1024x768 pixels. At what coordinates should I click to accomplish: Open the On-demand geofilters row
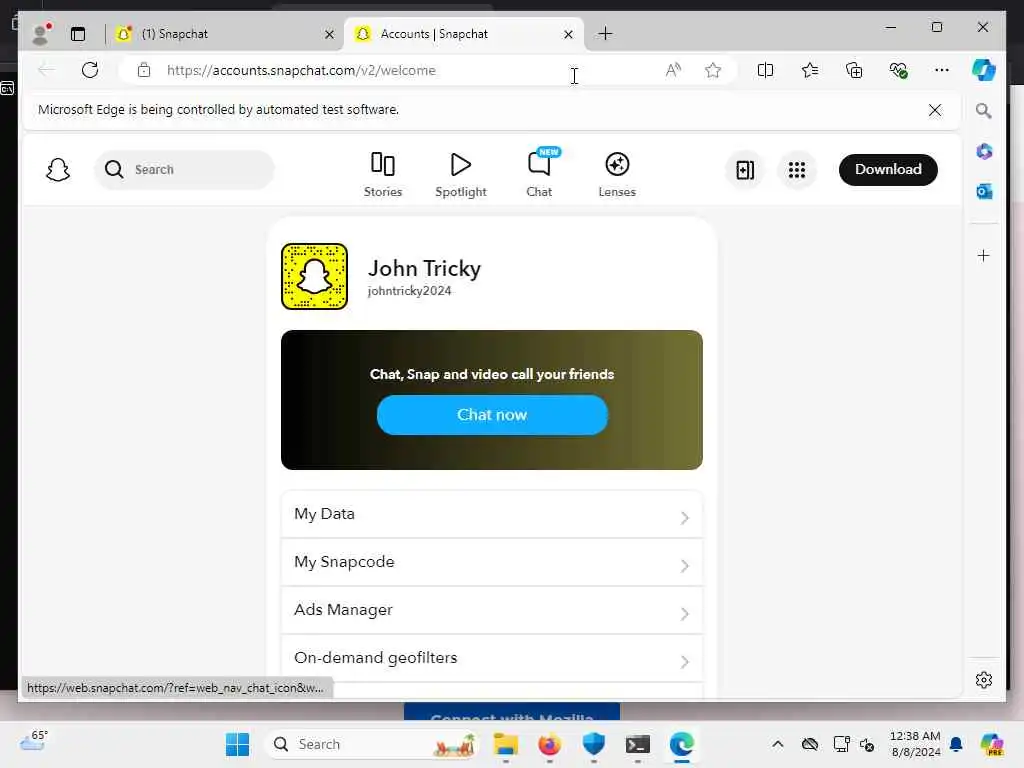pos(492,658)
